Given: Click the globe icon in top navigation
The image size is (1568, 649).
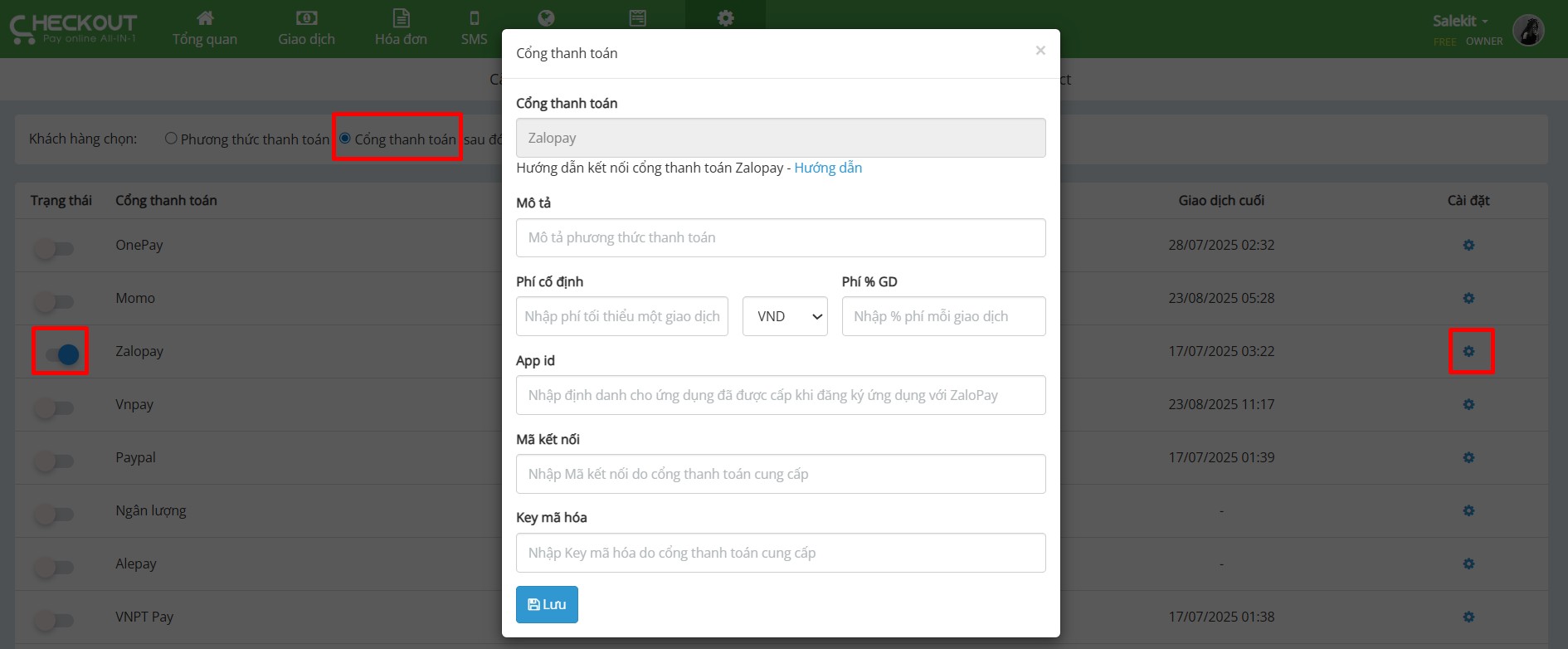Looking at the screenshot, I should coord(546,18).
